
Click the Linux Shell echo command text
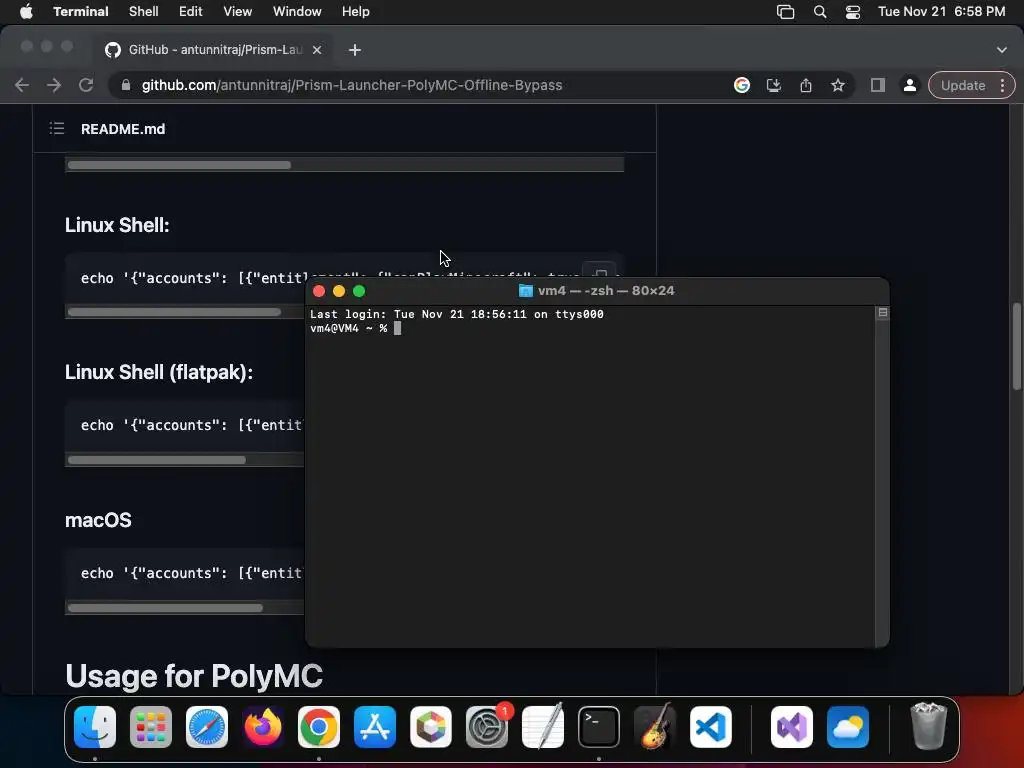click(x=193, y=278)
